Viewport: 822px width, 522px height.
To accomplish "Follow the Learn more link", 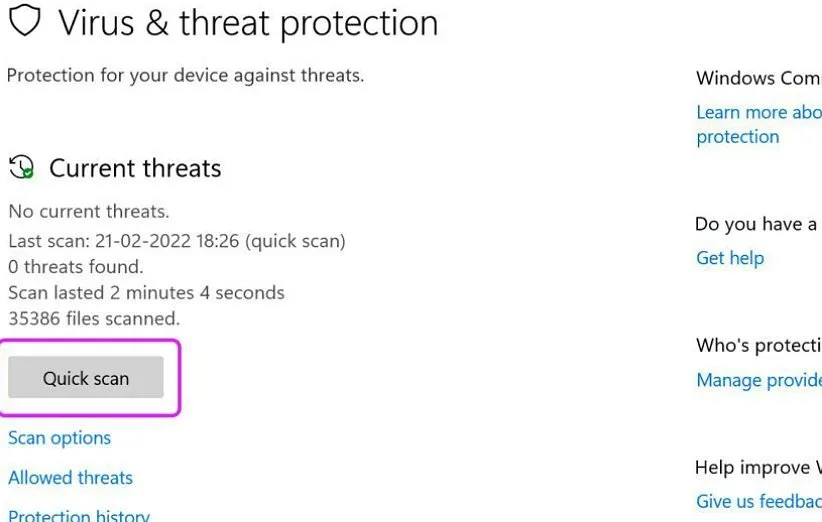I will click(758, 112).
